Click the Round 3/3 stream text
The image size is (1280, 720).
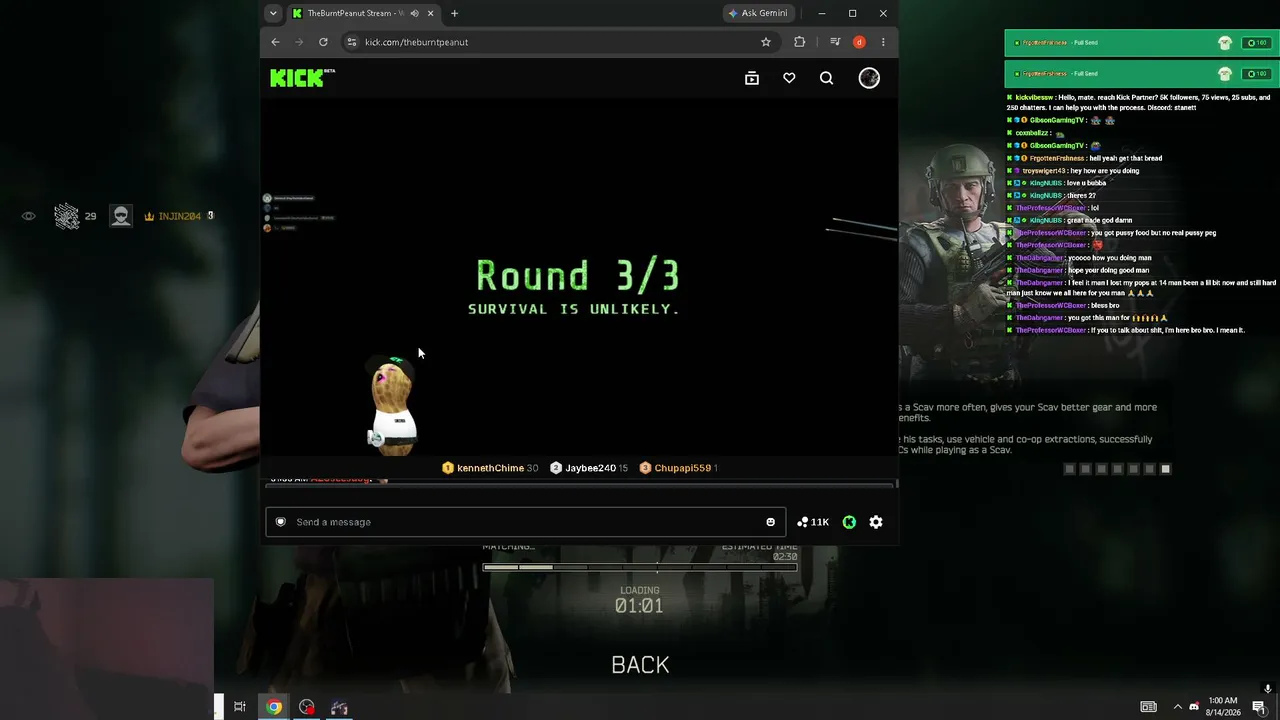point(577,275)
